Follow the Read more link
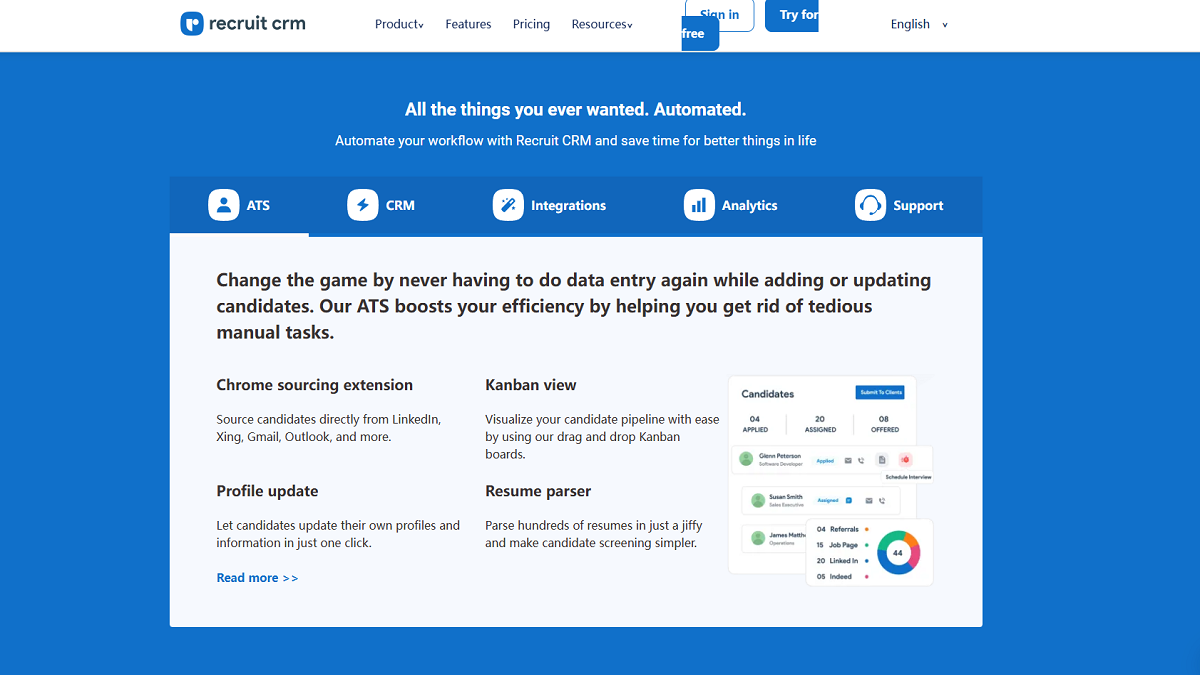This screenshot has width=1200, height=675. (x=256, y=577)
